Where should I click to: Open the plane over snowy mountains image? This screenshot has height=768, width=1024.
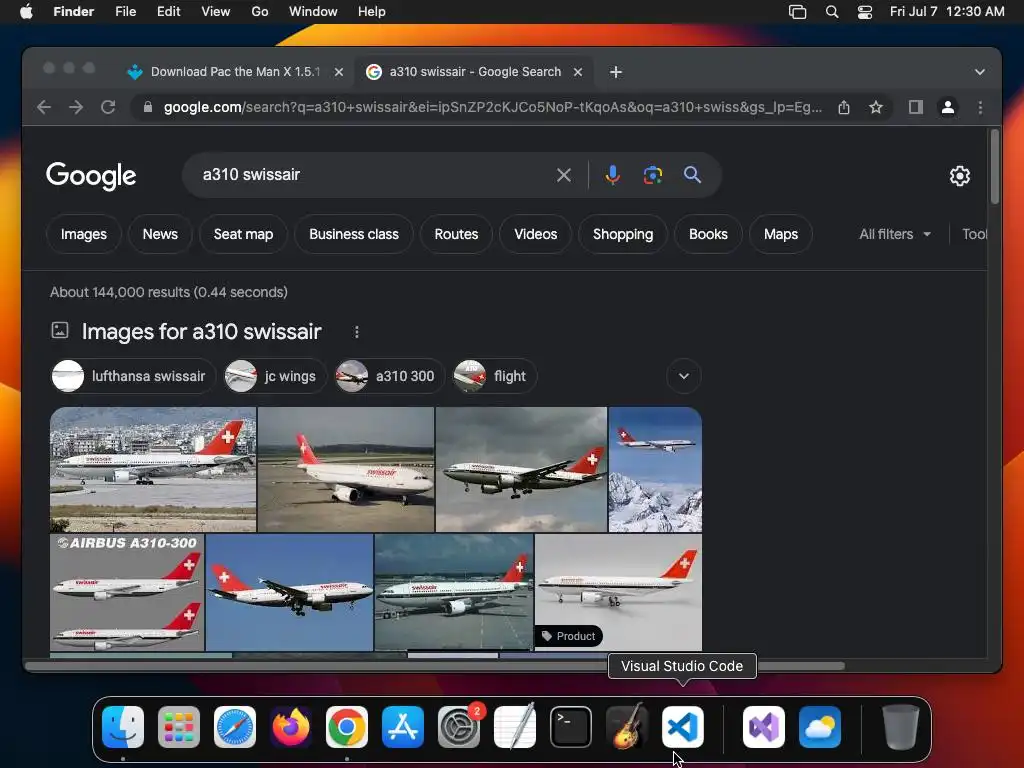(655, 470)
